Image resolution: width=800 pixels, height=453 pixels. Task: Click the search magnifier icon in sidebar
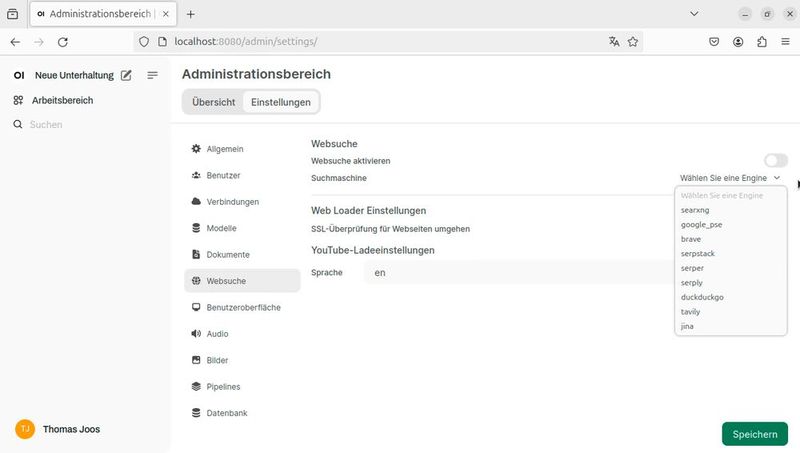coord(18,124)
